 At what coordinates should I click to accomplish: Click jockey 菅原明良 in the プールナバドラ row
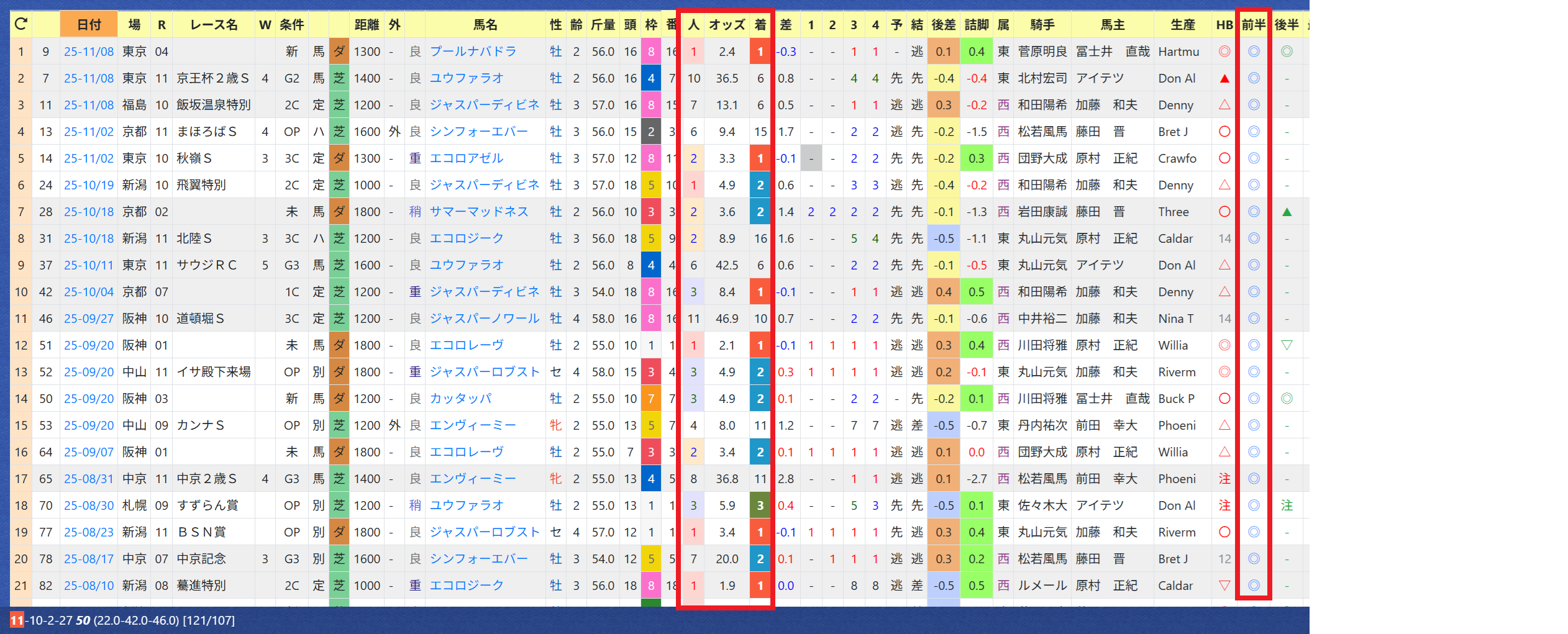(1042, 52)
